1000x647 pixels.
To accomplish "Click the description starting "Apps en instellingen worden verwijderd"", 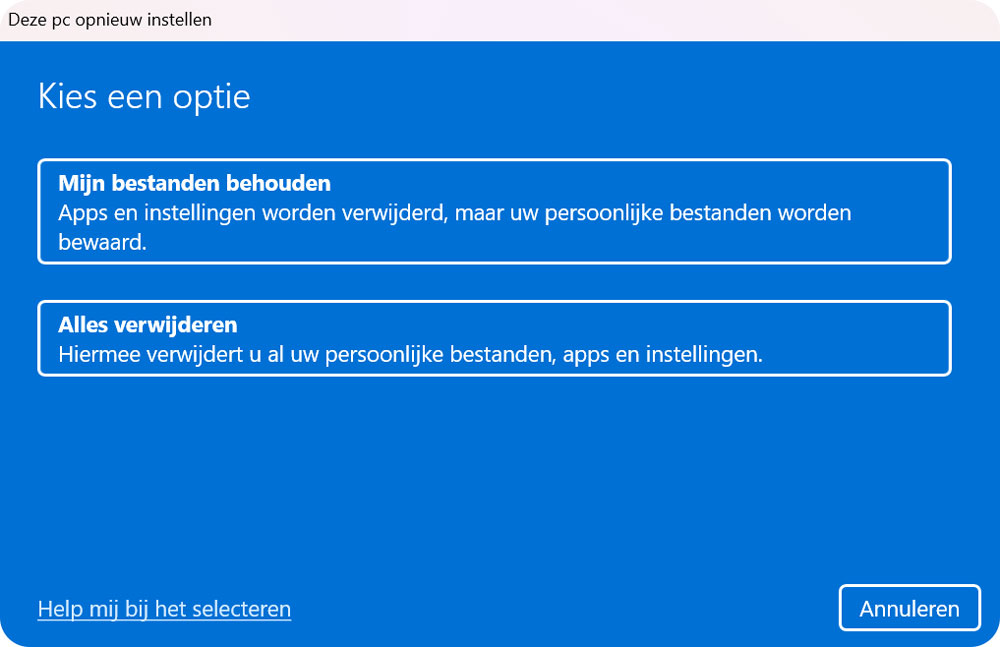I will [x=454, y=214].
